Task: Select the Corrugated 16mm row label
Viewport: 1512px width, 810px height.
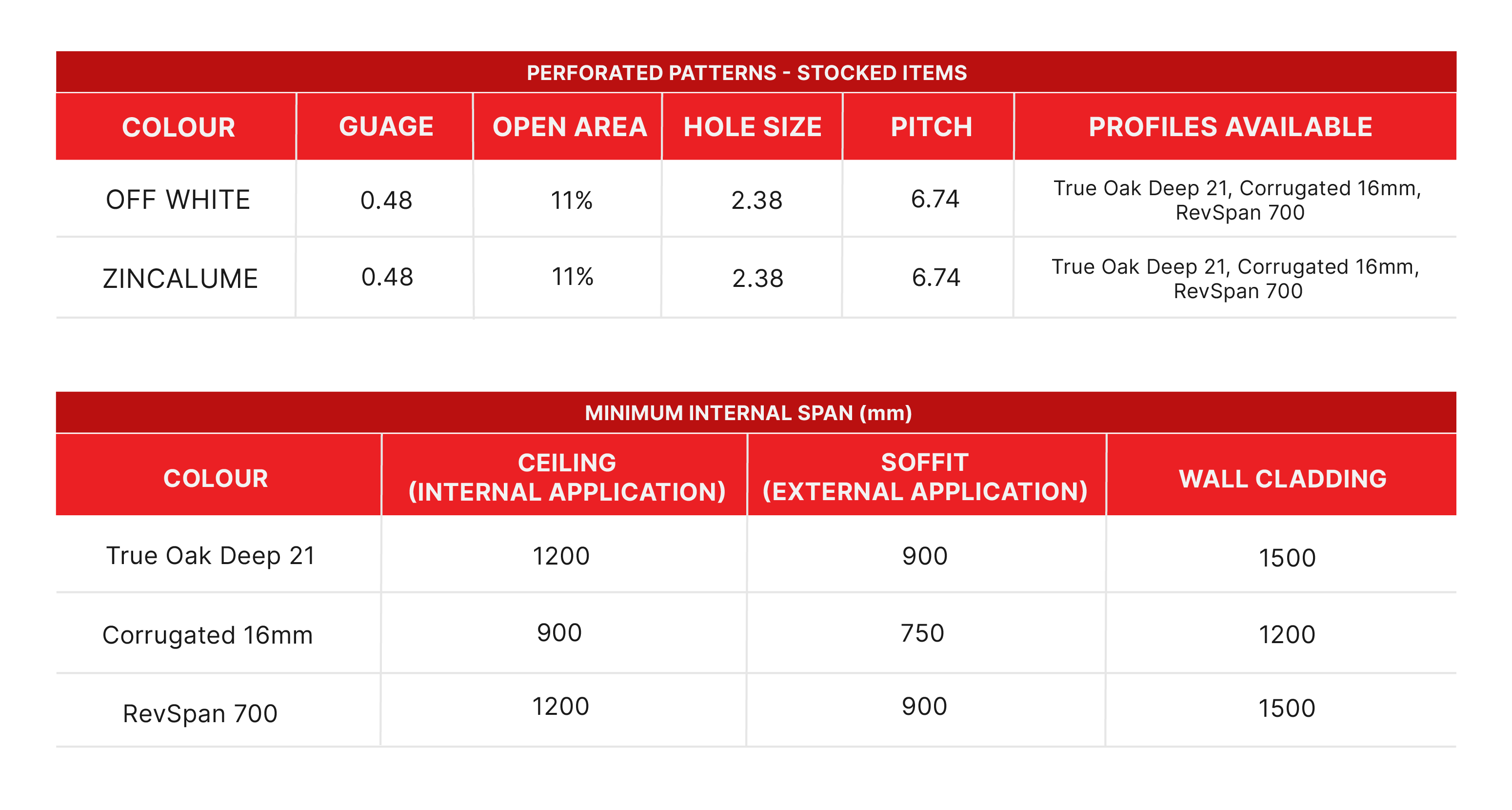Action: coord(207,635)
